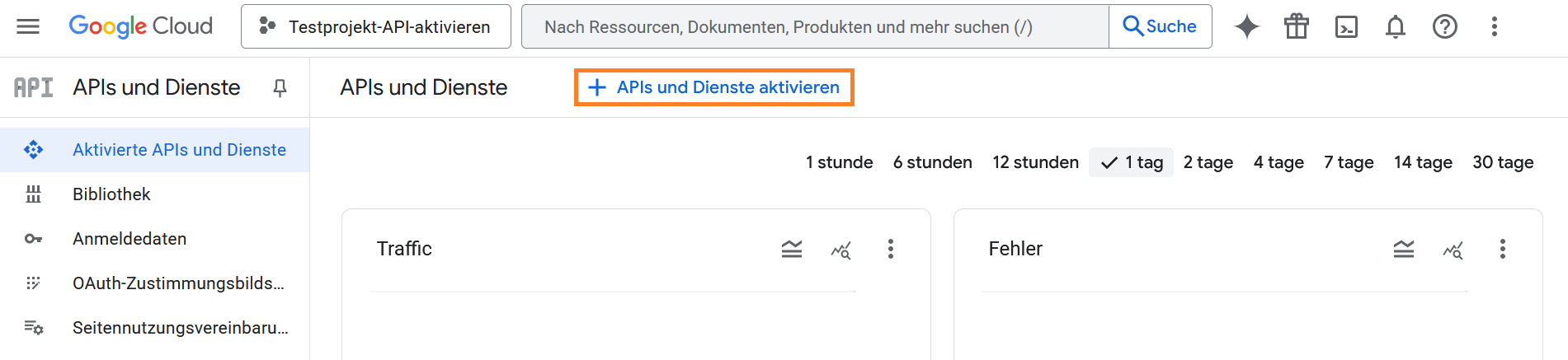
Task: Explore Traffic chart data in Metrics Explorer
Action: click(841, 250)
